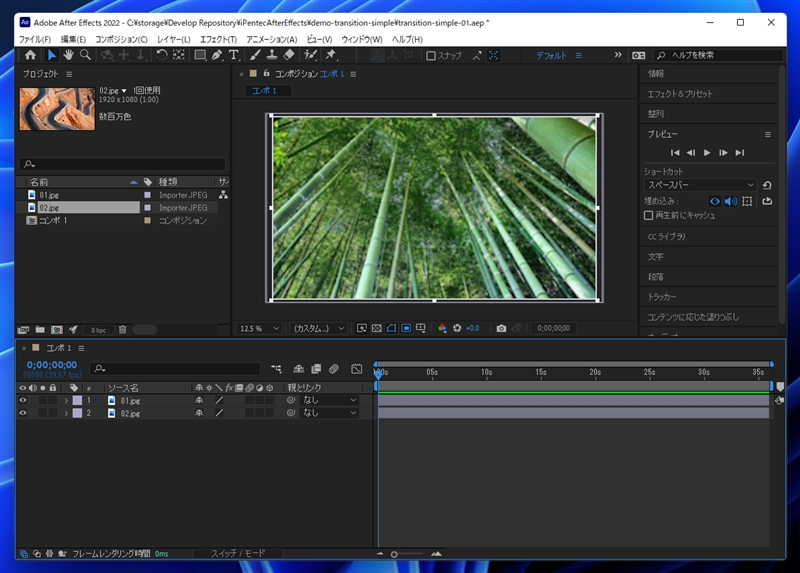
Task: Select the デフォルト workspace
Action: point(551,56)
